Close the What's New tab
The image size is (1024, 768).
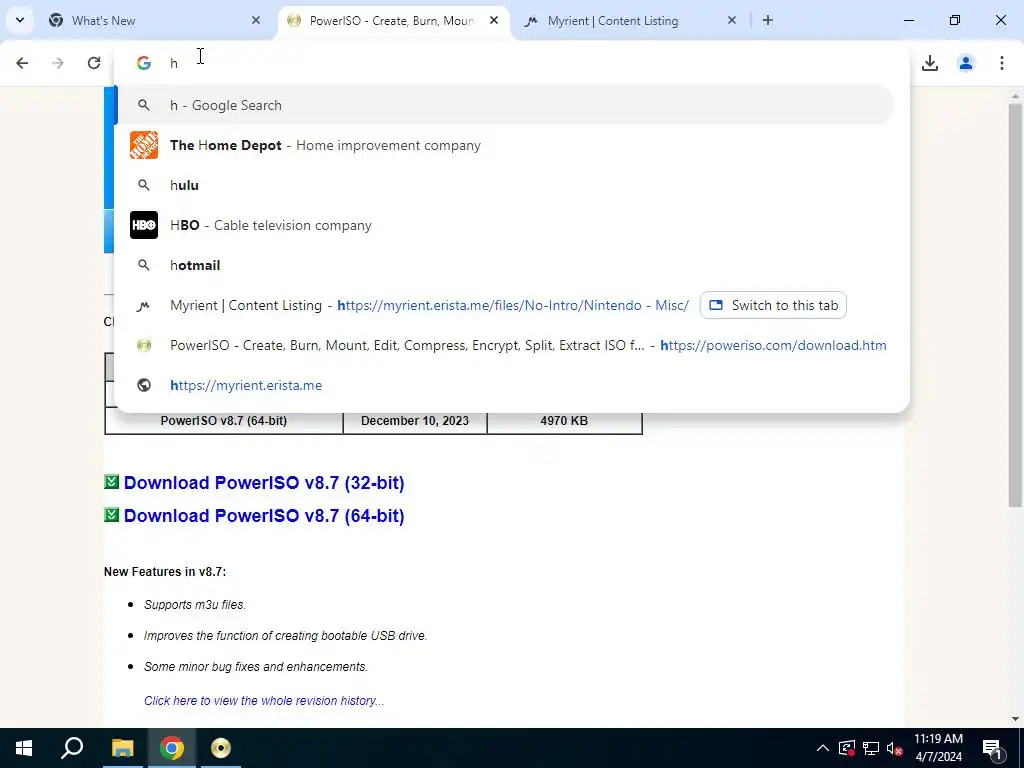(x=256, y=20)
